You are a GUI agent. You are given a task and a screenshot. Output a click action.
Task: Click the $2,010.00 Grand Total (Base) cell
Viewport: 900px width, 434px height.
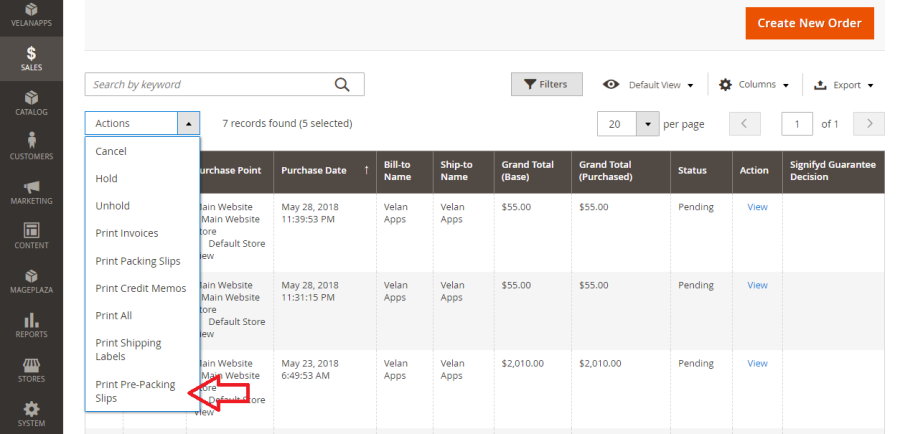522,363
